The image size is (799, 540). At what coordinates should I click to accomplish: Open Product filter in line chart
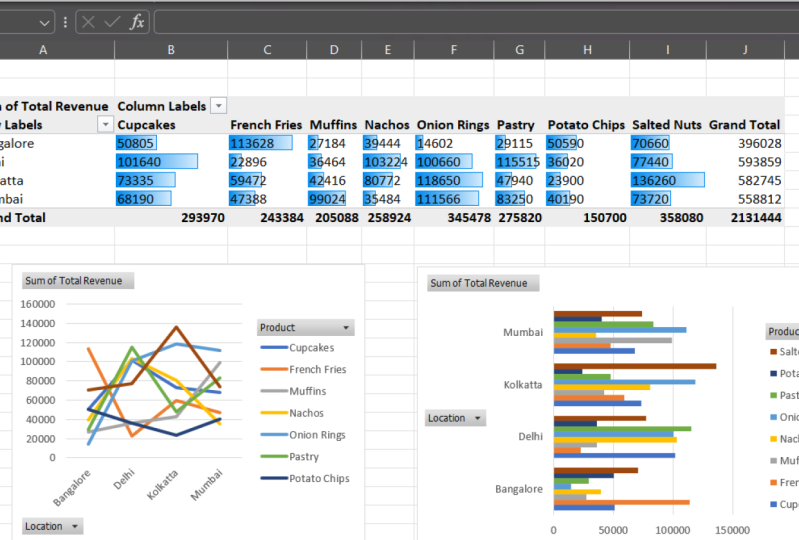[305, 327]
